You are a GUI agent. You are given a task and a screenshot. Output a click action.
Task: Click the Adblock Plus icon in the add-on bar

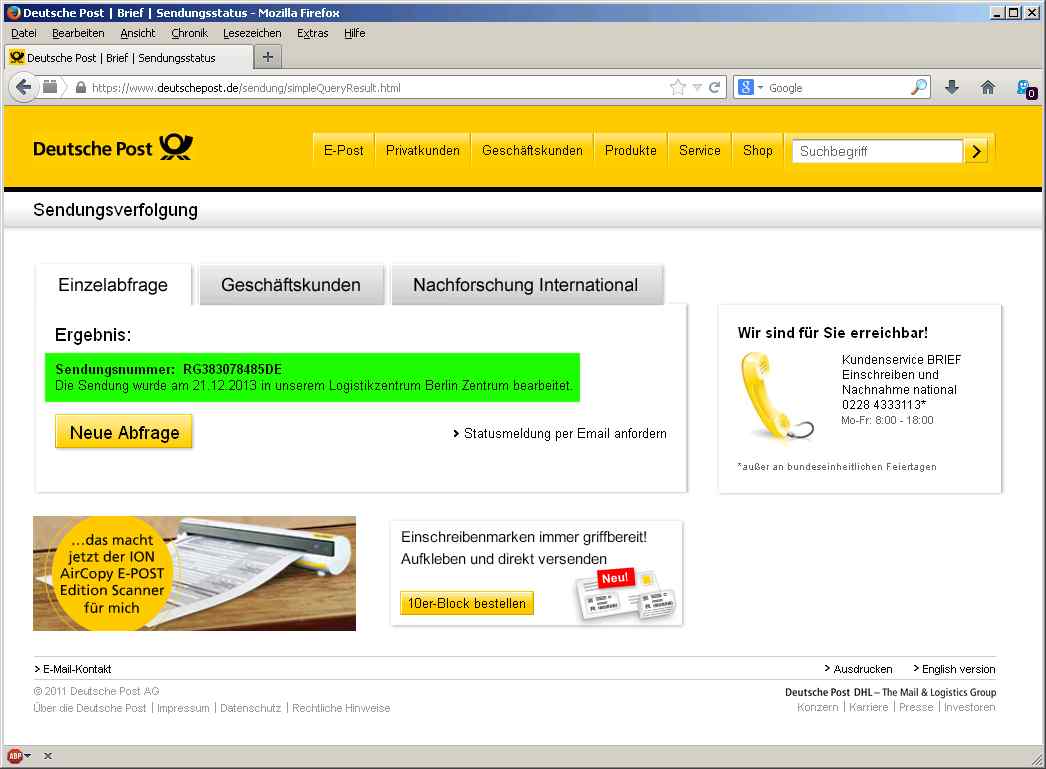pos(14,756)
